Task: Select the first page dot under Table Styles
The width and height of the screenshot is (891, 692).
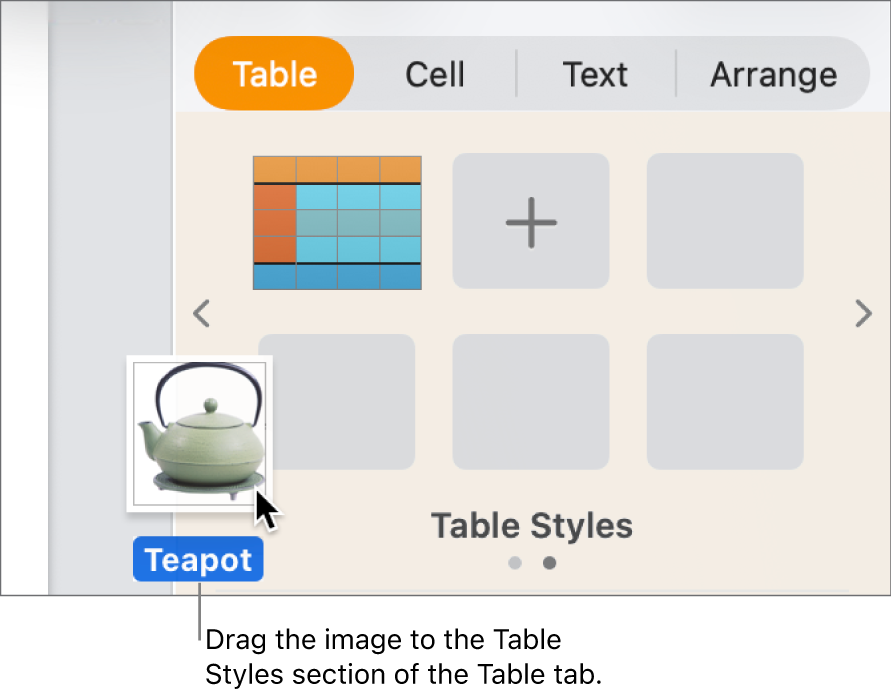Action: [515, 563]
